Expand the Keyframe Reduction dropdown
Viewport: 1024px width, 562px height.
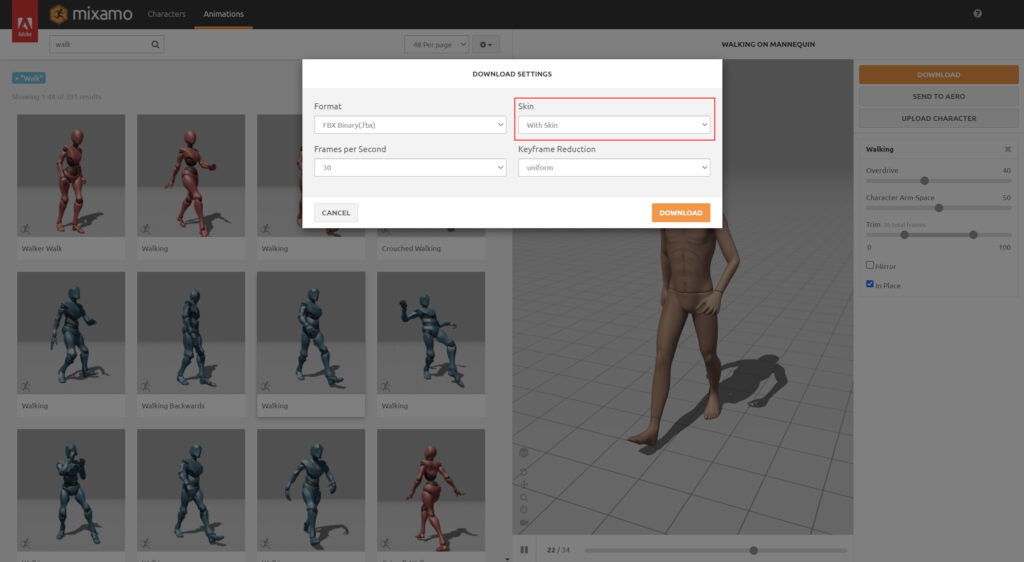(x=614, y=168)
